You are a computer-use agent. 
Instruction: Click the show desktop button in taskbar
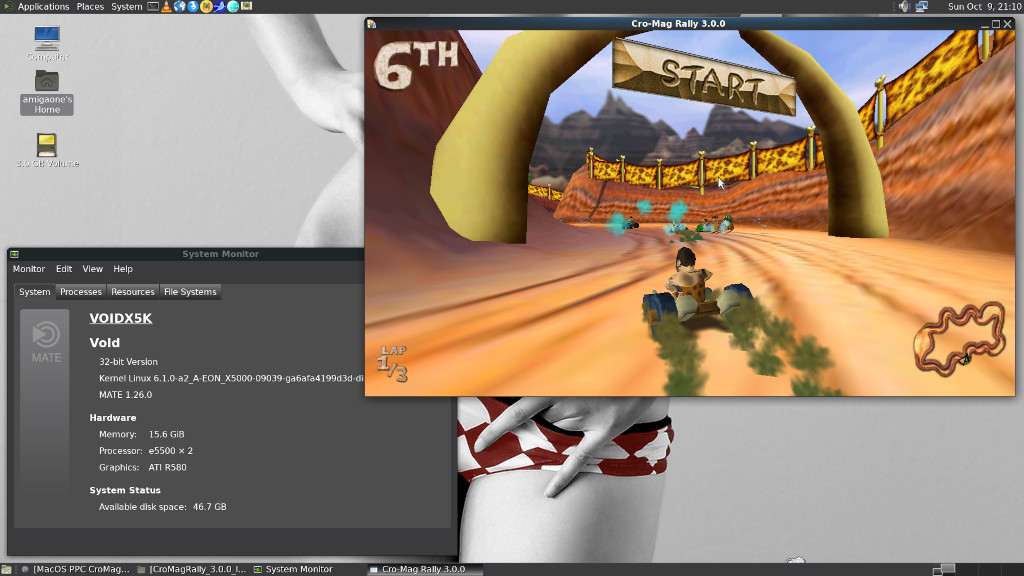pos(7,569)
